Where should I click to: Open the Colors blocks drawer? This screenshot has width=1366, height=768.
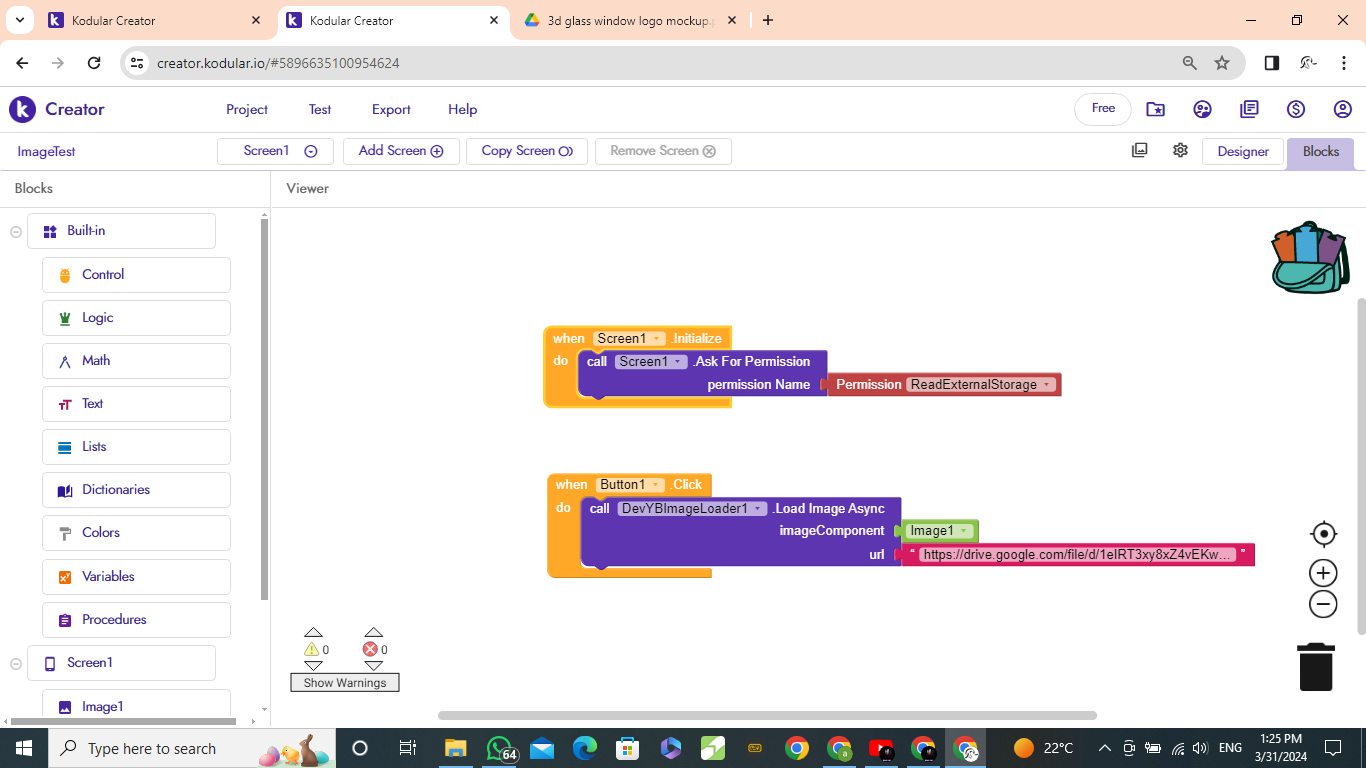pos(136,533)
